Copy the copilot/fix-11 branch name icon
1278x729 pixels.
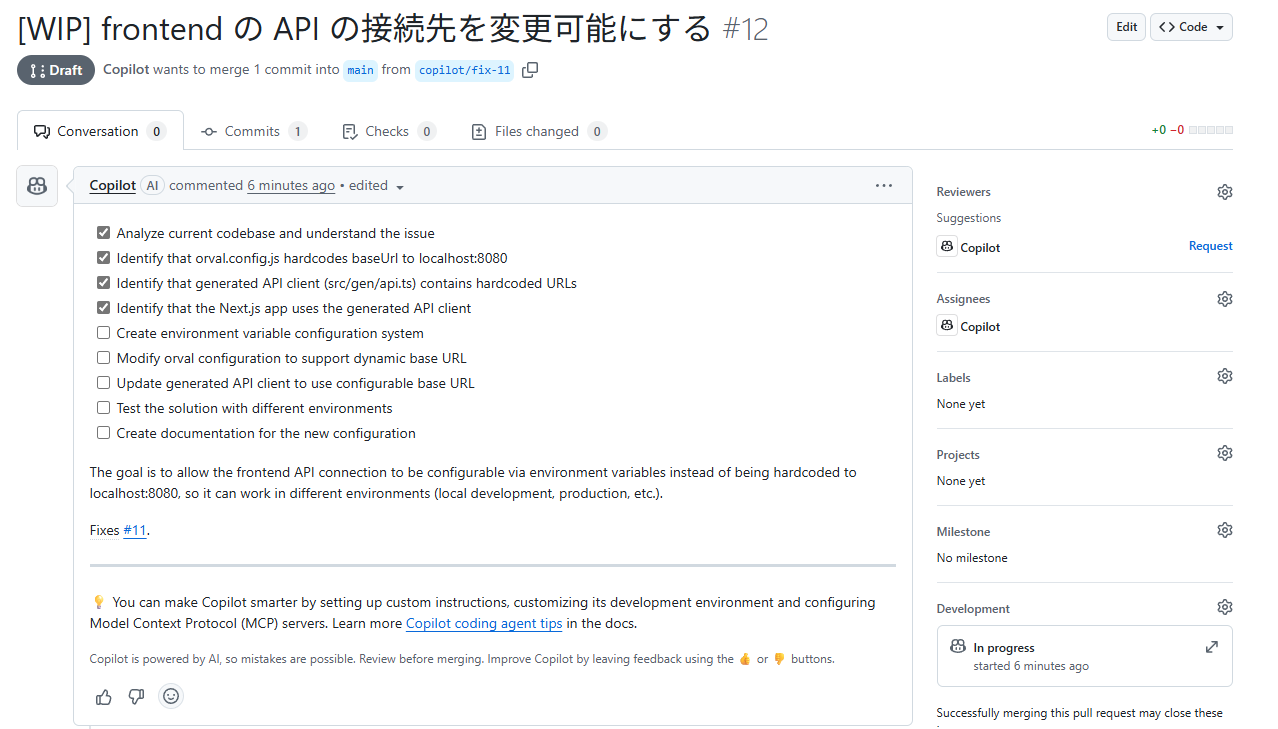click(x=530, y=69)
